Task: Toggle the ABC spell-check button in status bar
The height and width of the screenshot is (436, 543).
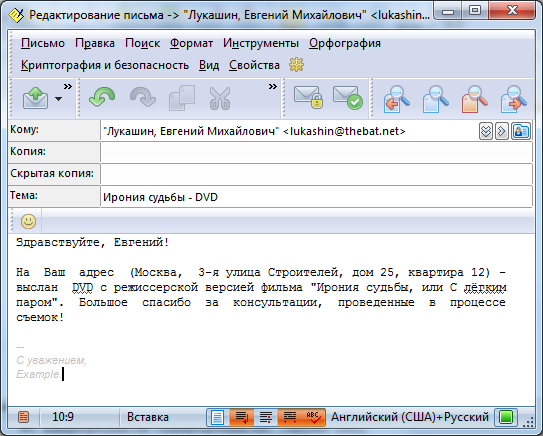Action: coord(313,417)
